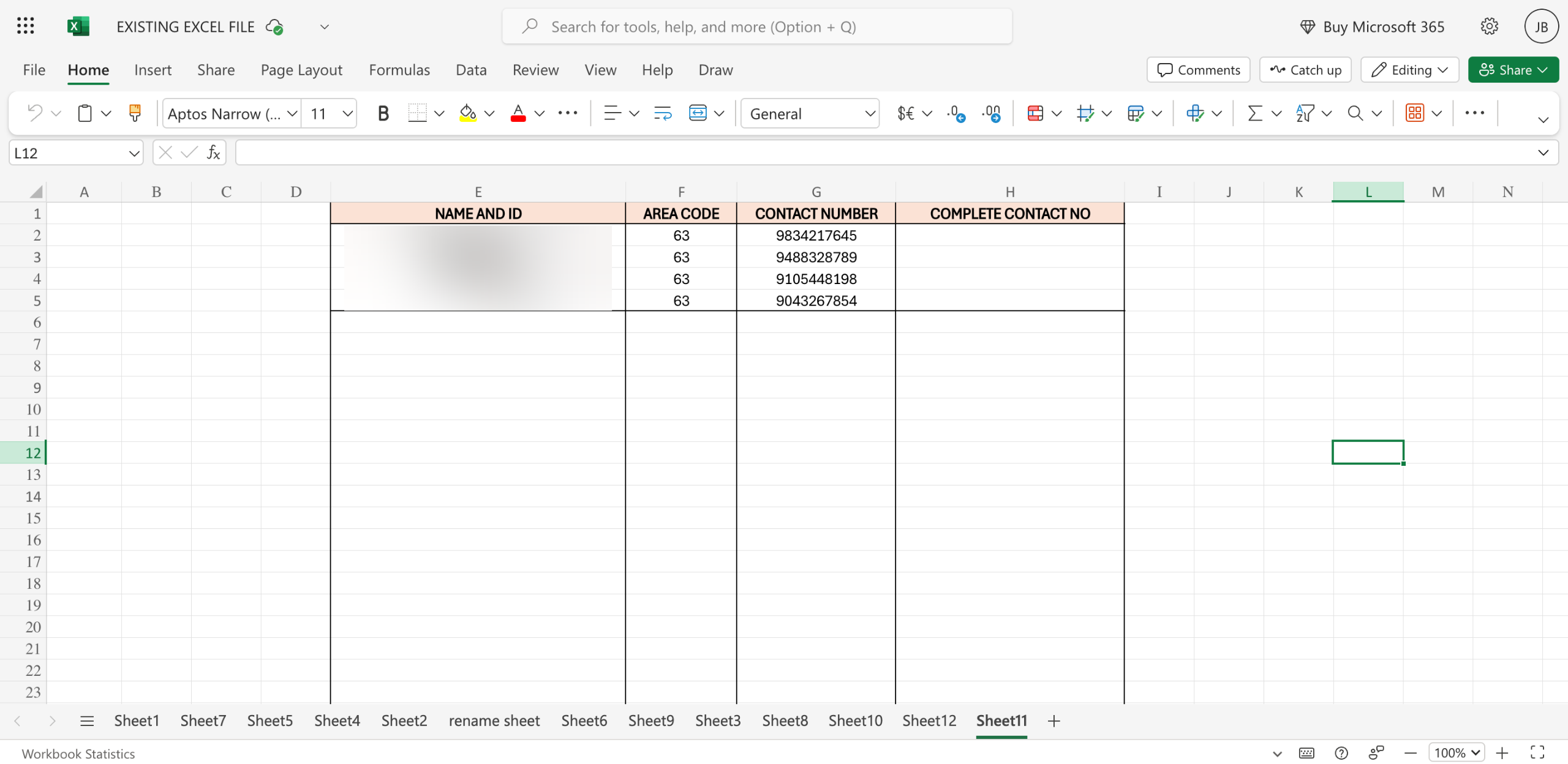This screenshot has height=764, width=1568.
Task: Click the Sort and Filter icon
Action: pos(1305,113)
